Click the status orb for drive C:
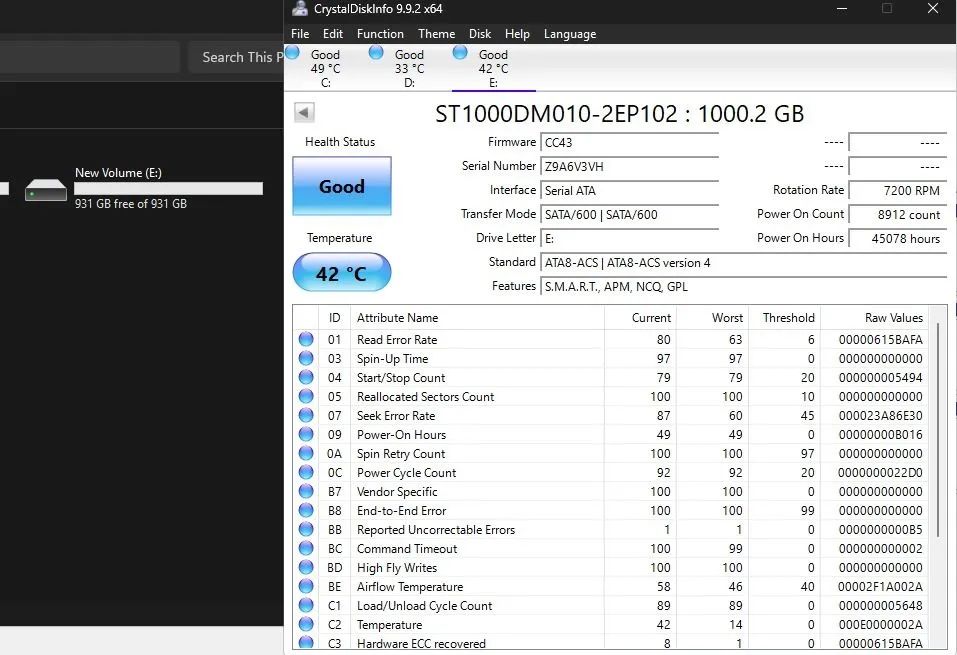957x655 pixels. coord(292,52)
